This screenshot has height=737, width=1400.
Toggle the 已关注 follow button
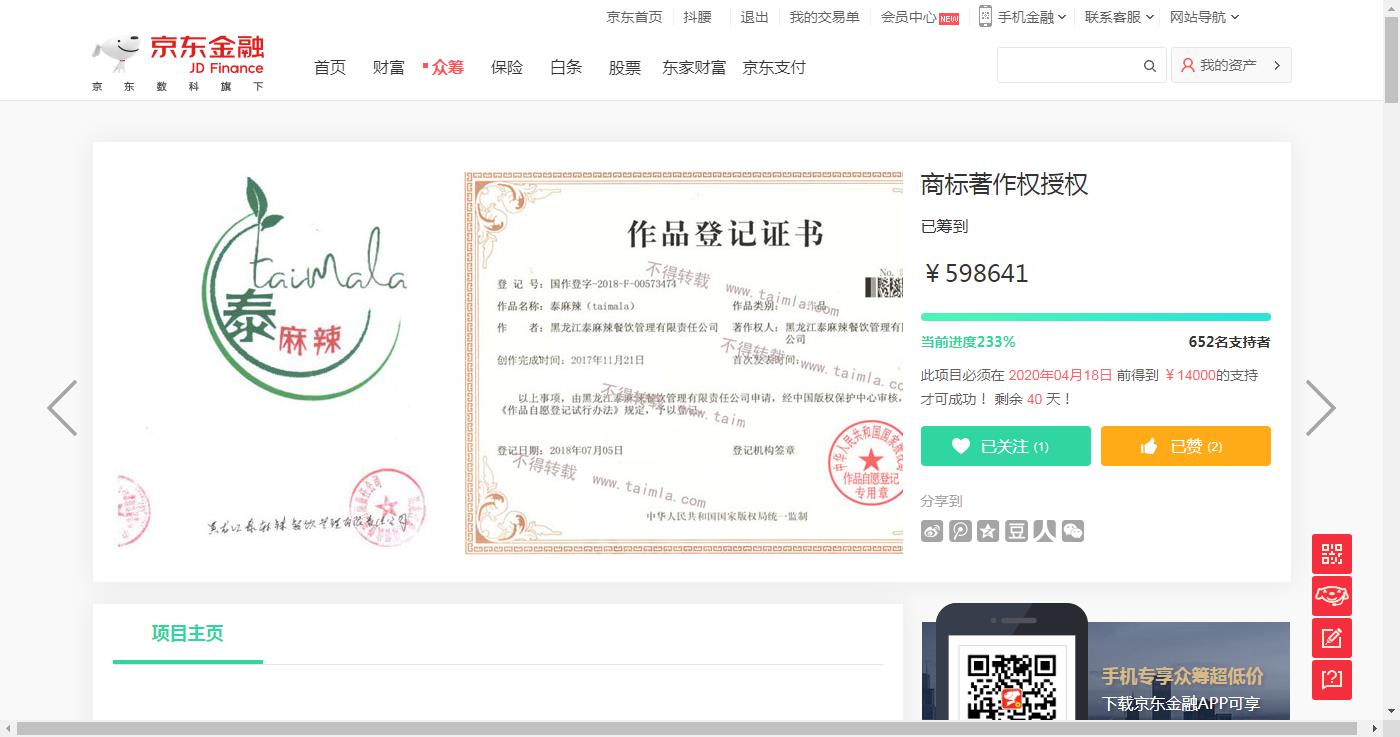click(1005, 446)
